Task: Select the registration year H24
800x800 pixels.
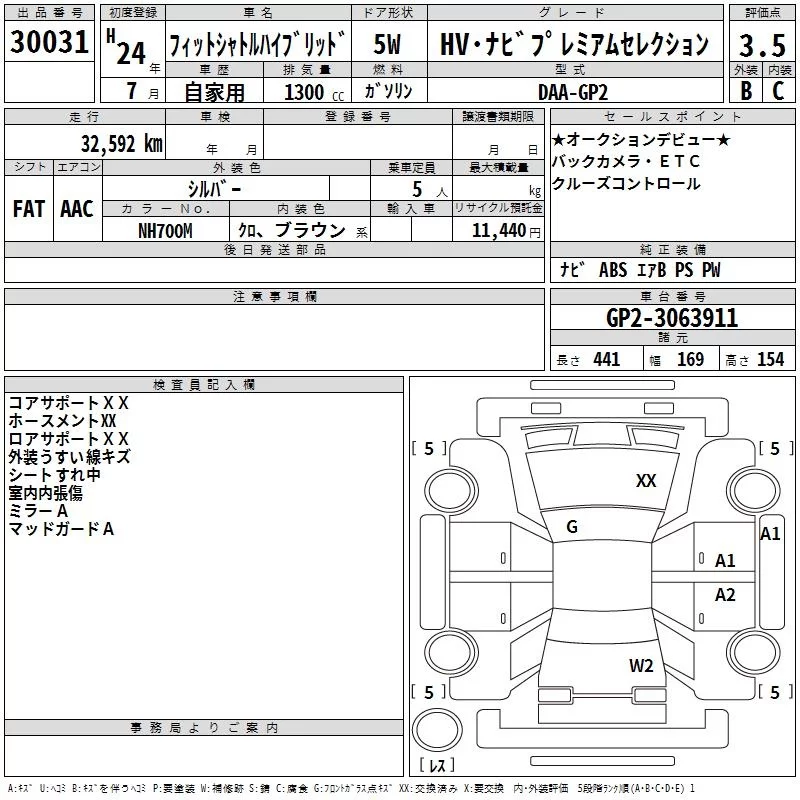Action: [x=126, y=47]
